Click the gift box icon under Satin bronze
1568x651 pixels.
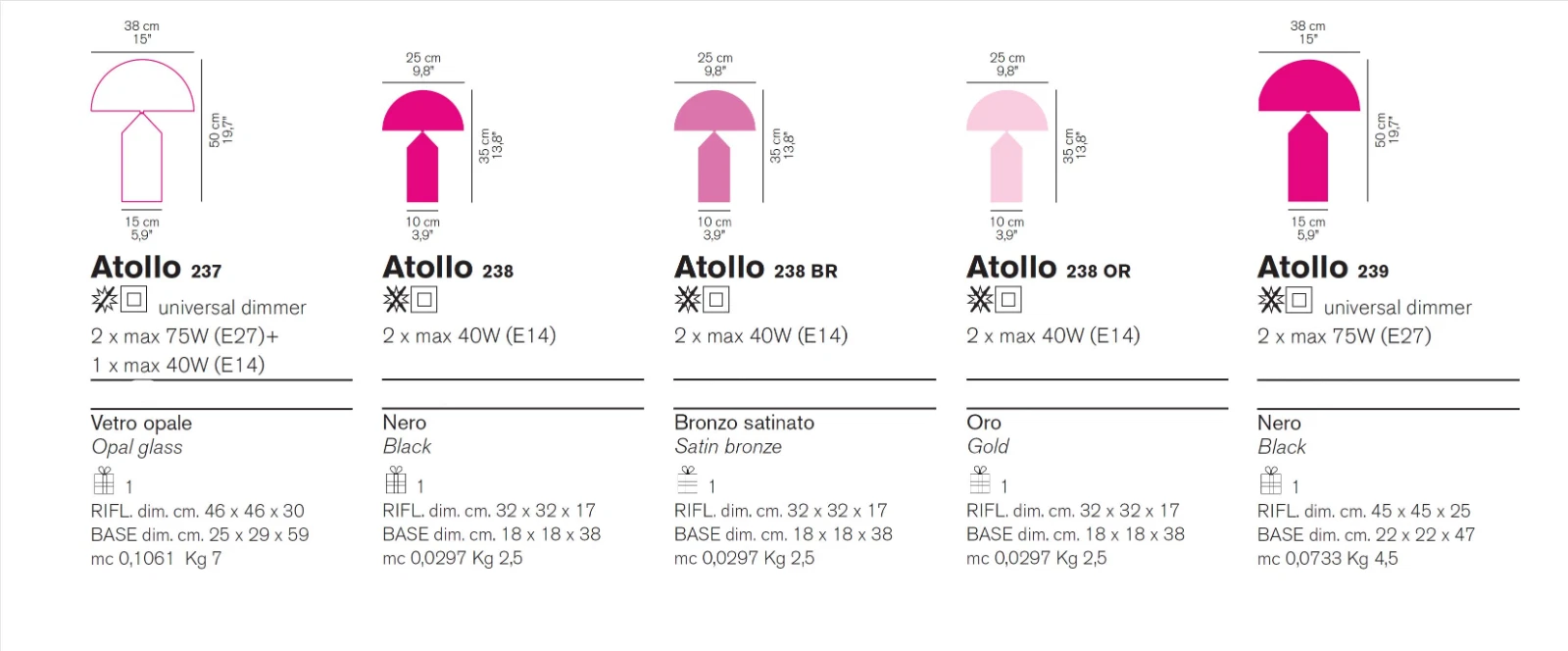(x=688, y=479)
